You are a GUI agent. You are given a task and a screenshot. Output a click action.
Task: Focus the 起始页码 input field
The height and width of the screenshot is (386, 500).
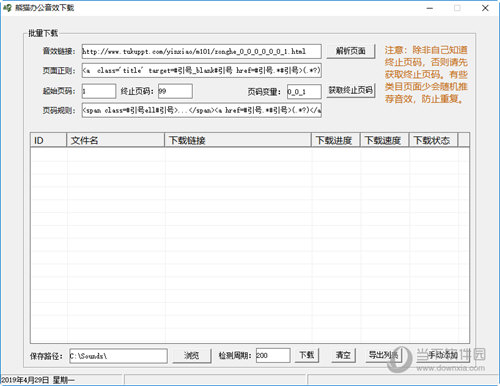[99, 91]
